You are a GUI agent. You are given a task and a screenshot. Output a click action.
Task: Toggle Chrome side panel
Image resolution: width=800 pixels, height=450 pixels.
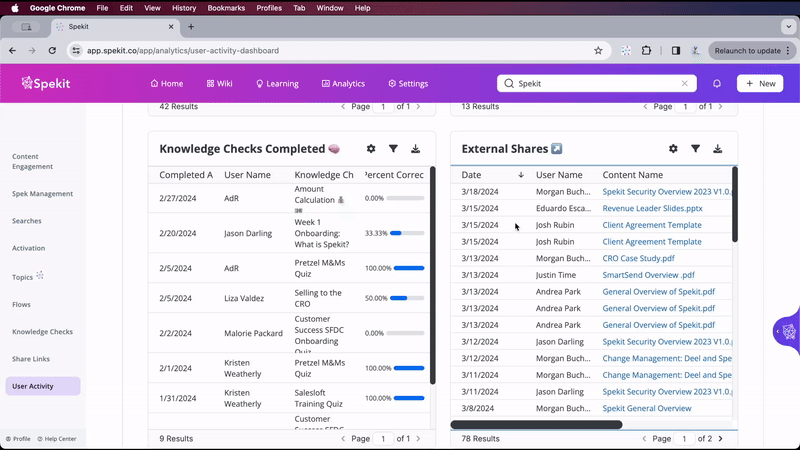[676, 51]
